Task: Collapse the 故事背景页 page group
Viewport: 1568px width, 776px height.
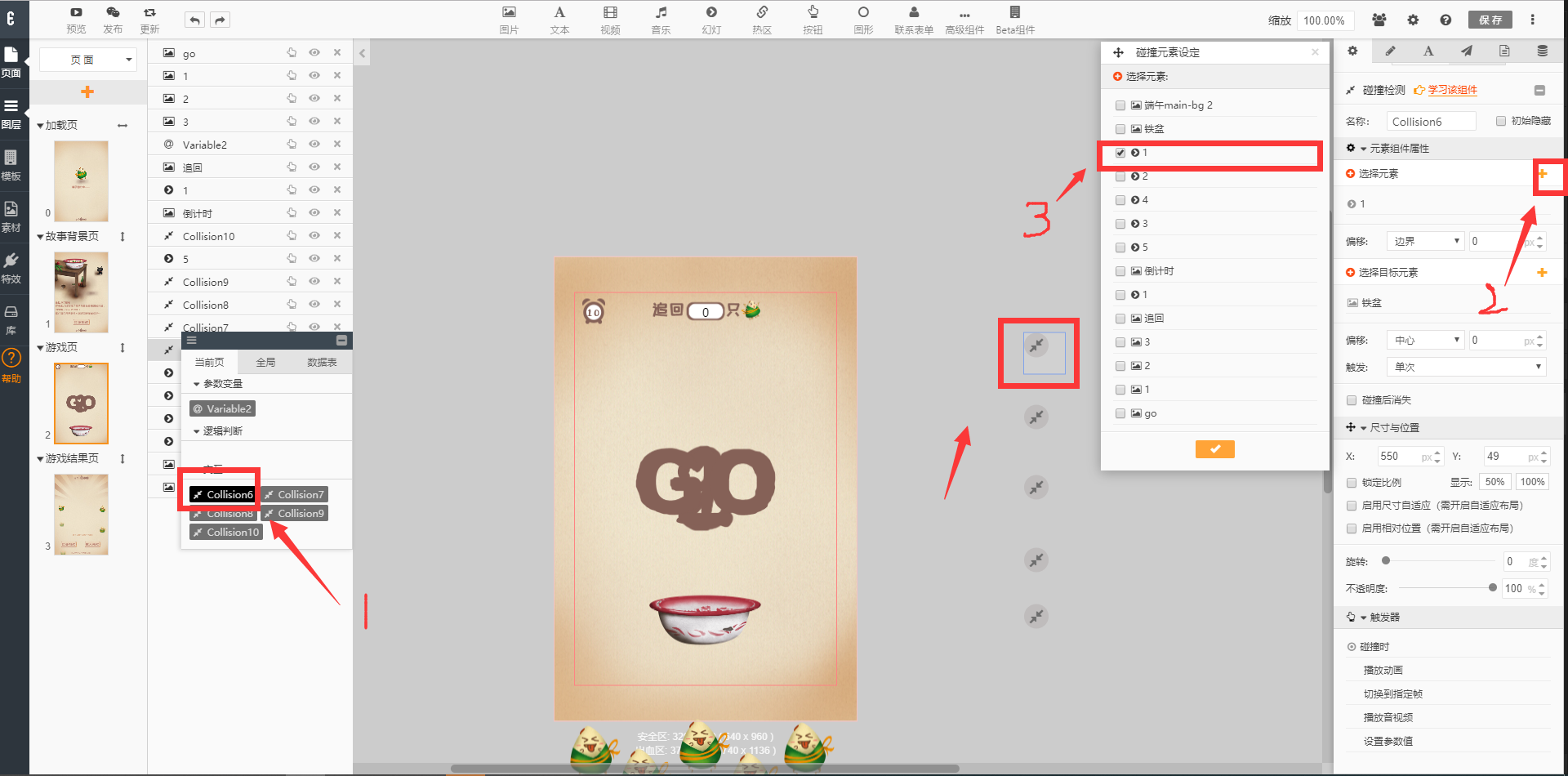Action: click(x=40, y=237)
